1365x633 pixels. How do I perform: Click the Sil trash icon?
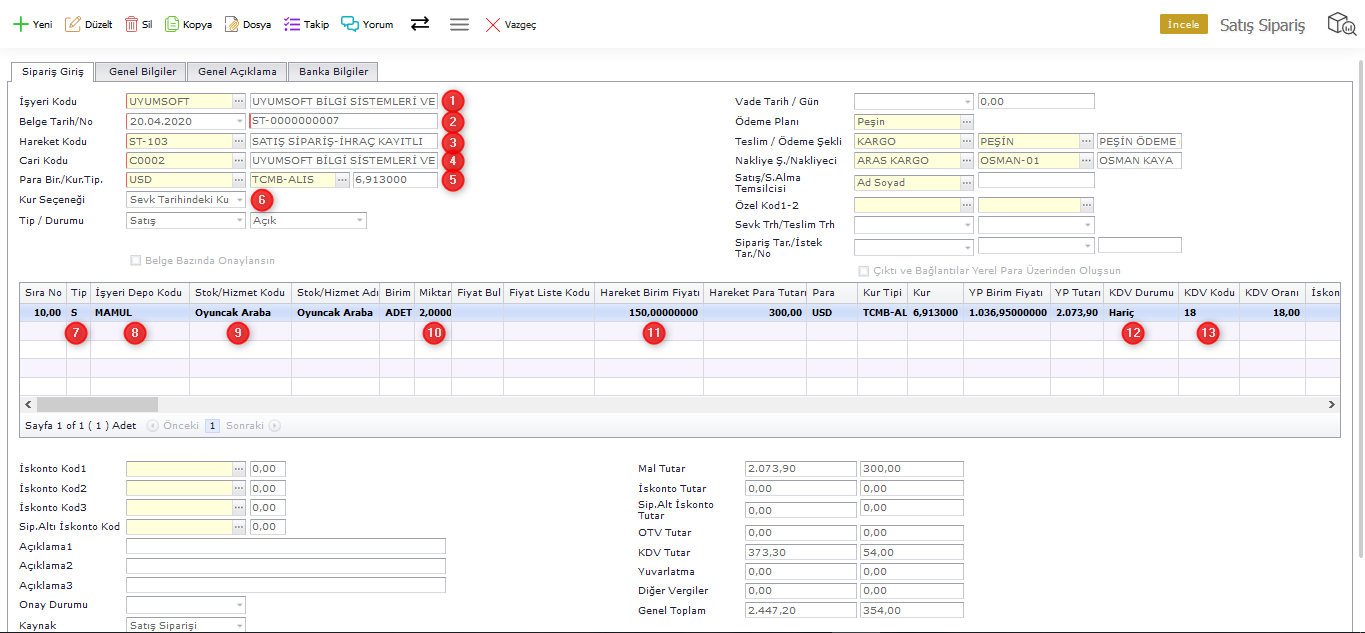click(131, 24)
